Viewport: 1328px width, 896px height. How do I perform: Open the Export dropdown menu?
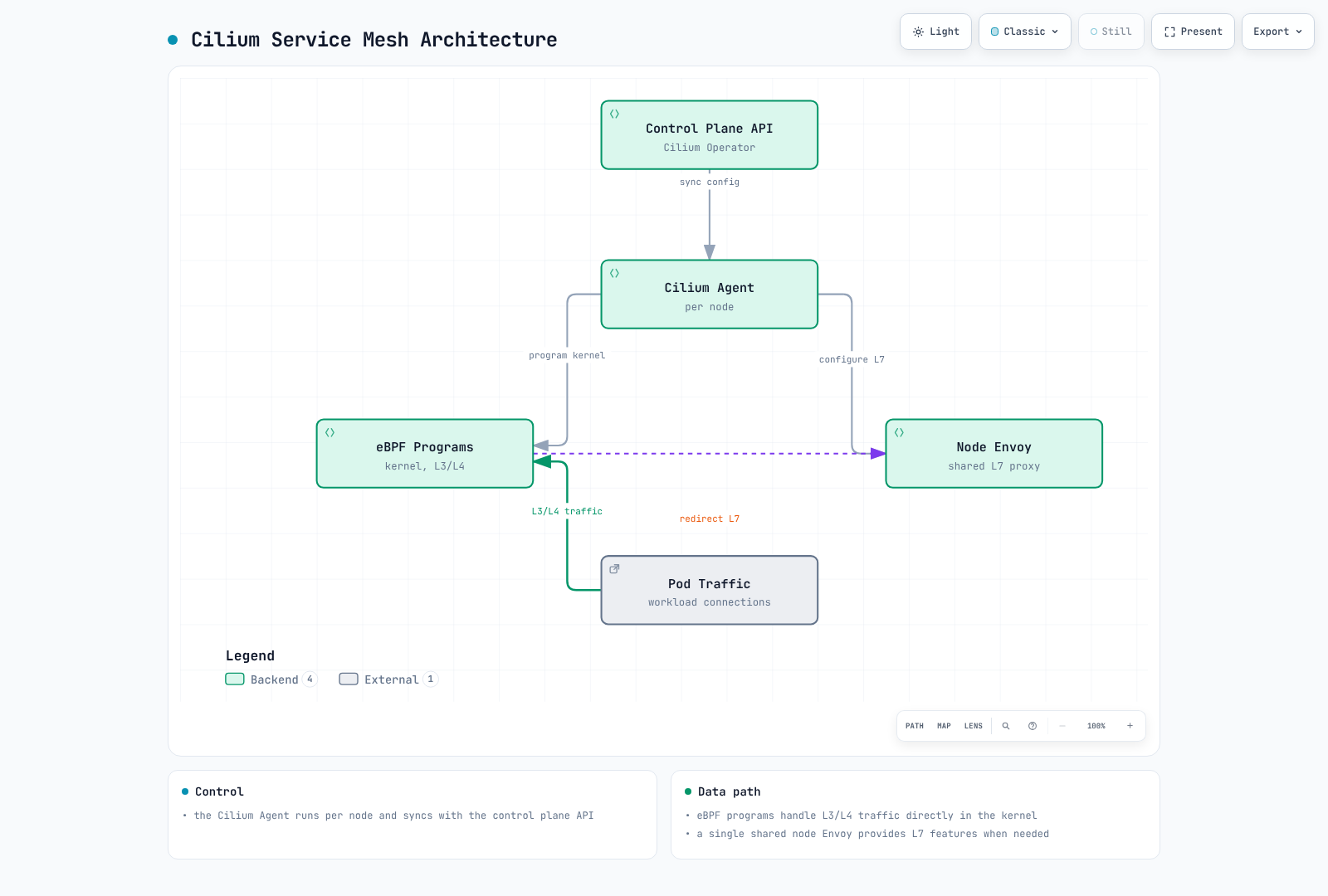(1278, 32)
